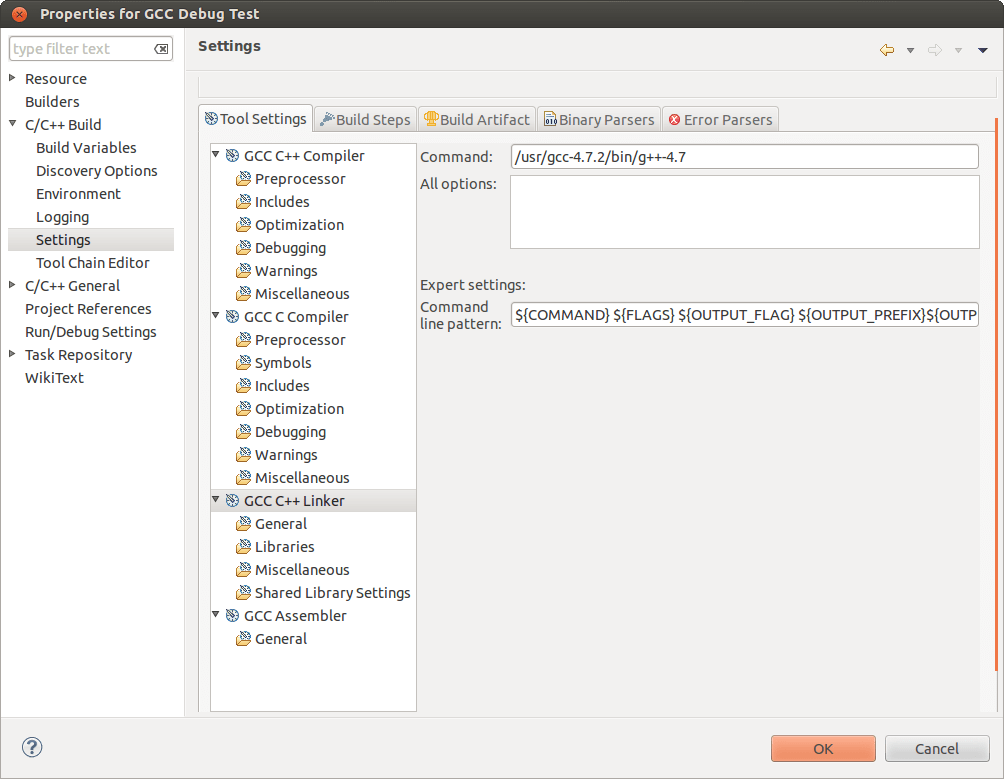This screenshot has height=779, width=1004.
Task: Click the Cancel button
Action: point(937,748)
